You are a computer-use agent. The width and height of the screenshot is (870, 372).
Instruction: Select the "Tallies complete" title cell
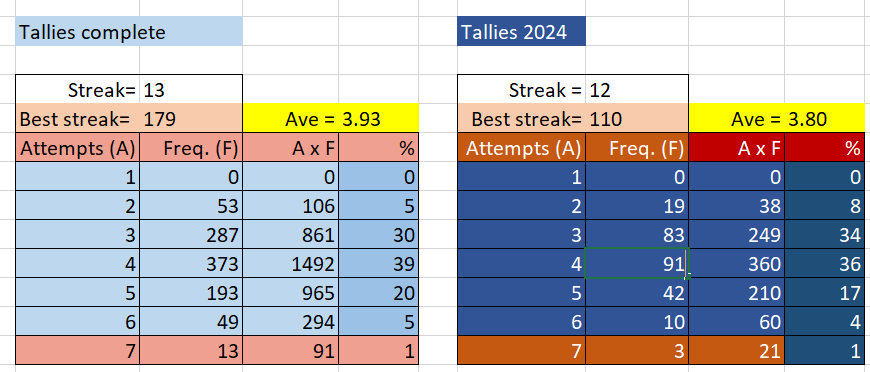pos(129,32)
